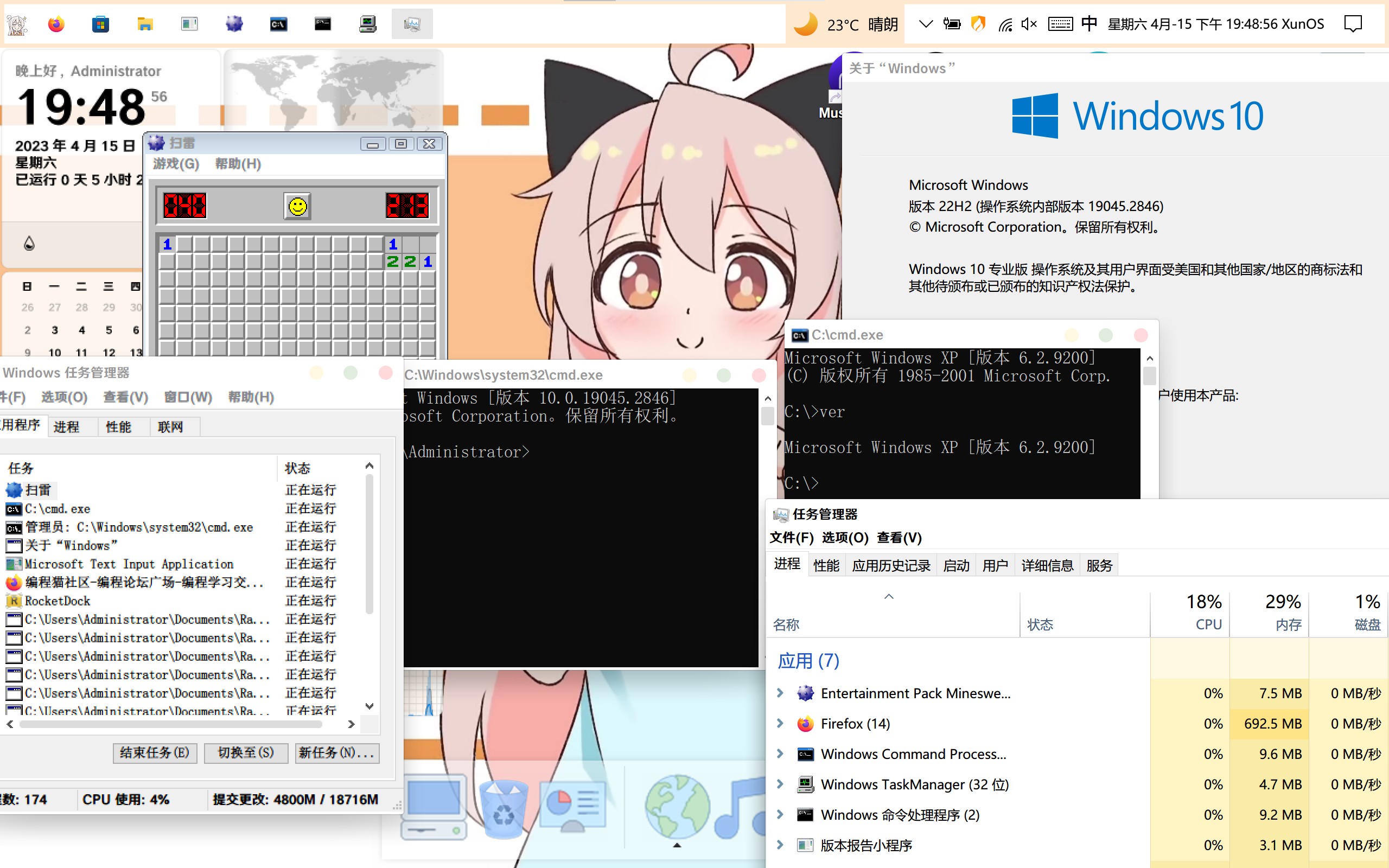The height and width of the screenshot is (868, 1389).
Task: Open the touch keyboard tray icon
Action: pyautogui.click(x=1060, y=24)
